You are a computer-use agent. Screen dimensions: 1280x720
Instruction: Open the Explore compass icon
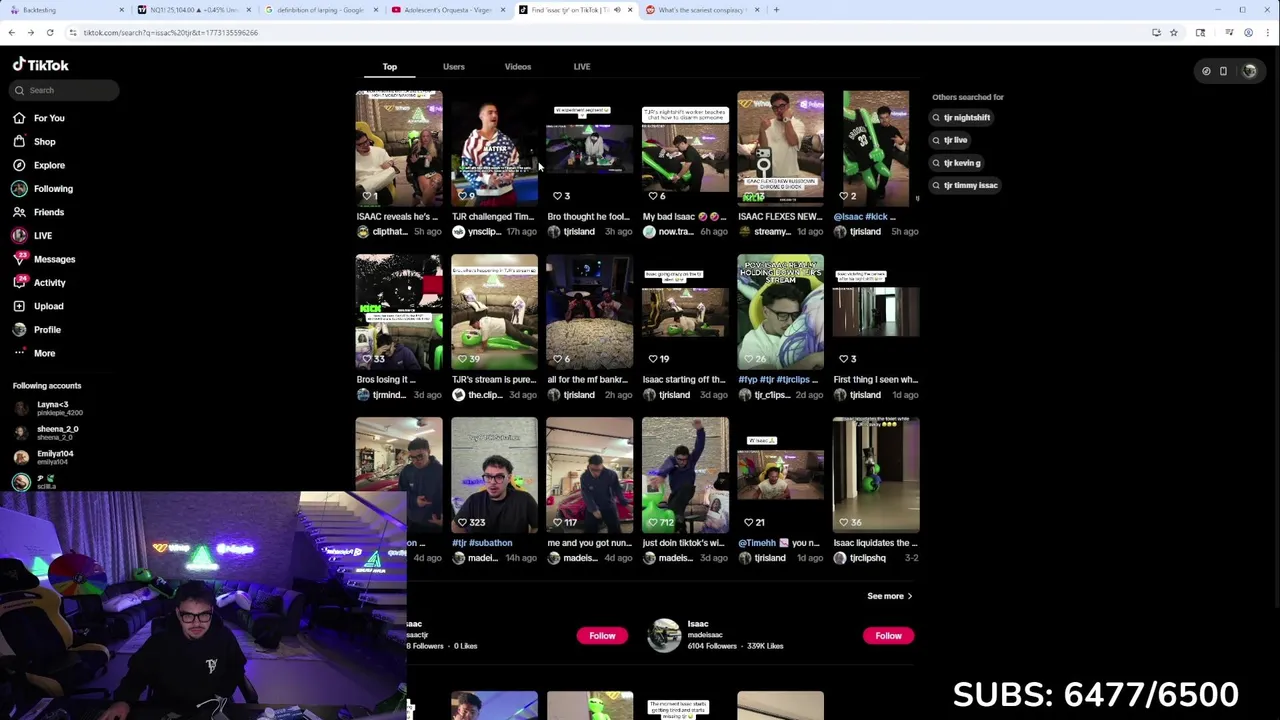(19, 165)
